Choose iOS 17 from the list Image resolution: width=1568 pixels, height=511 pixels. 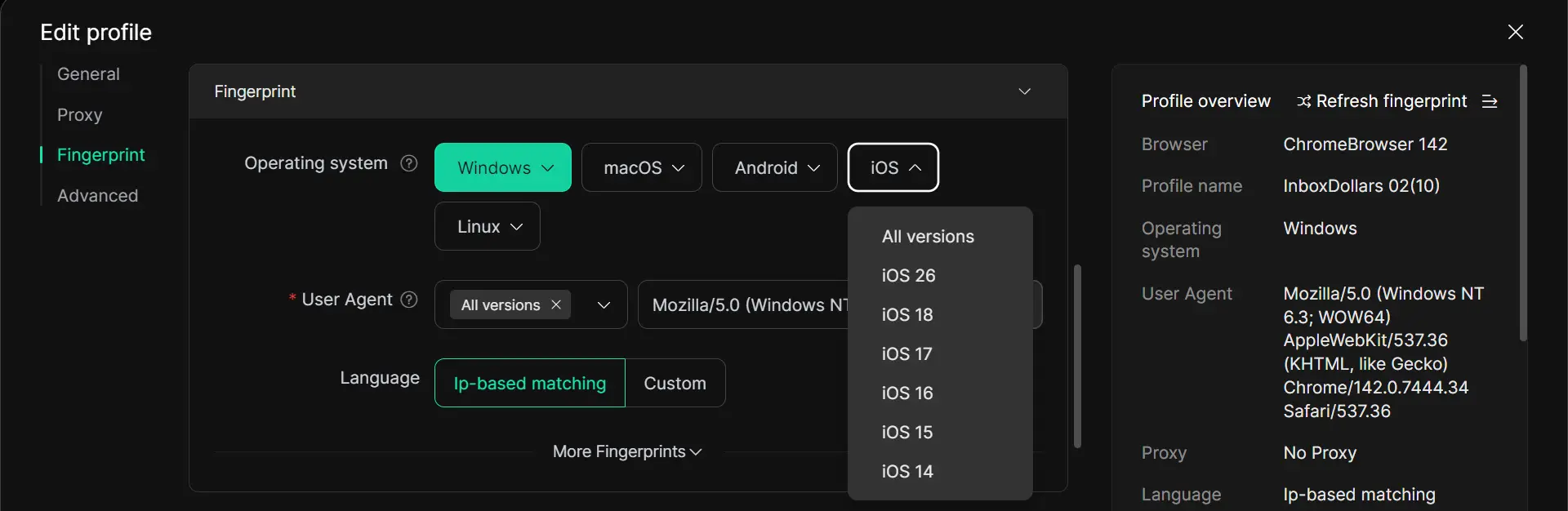click(906, 353)
